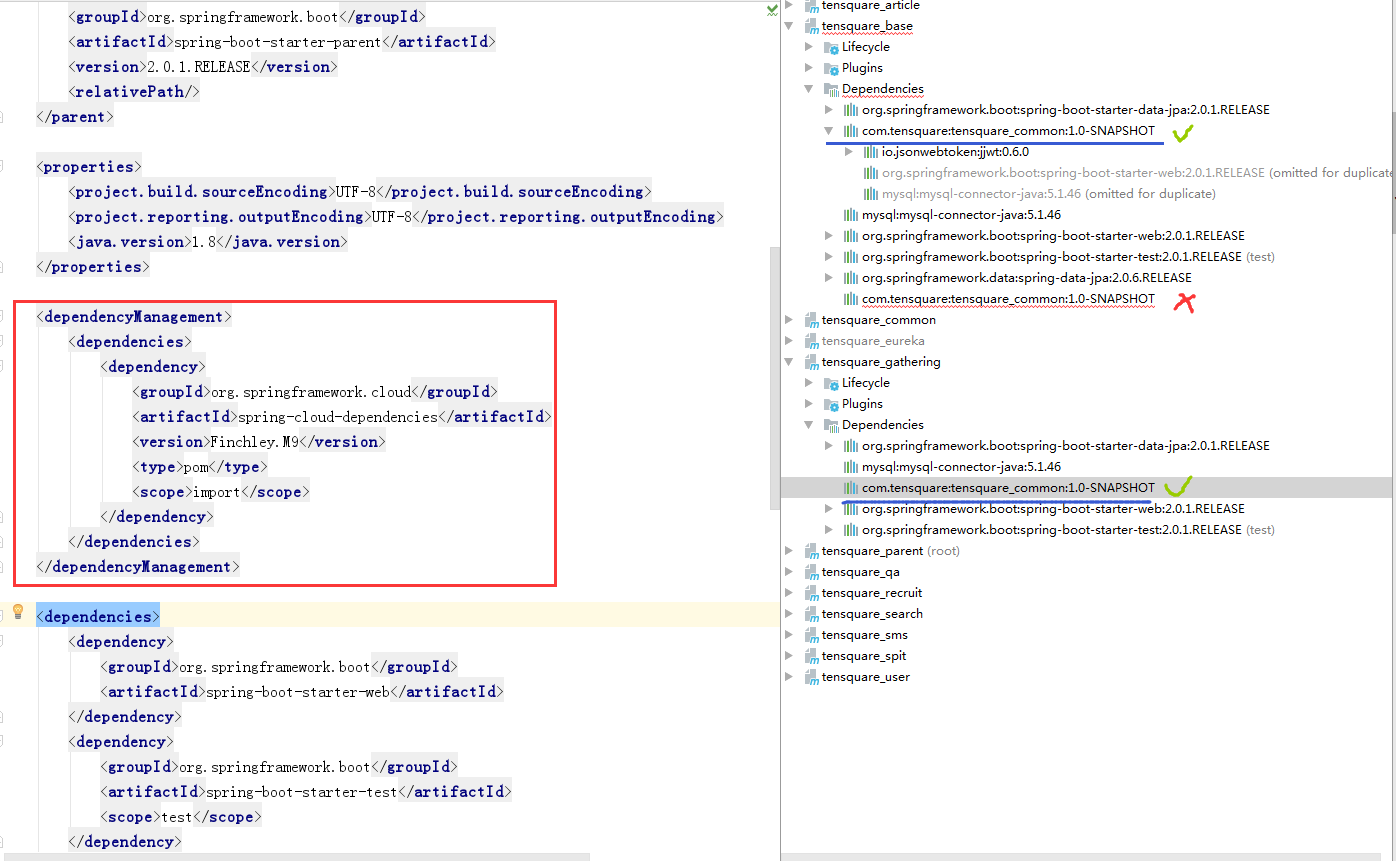Select mysql:mysql-connector-java:5.1.46 (omitted for duplicate) row

tap(1088, 194)
